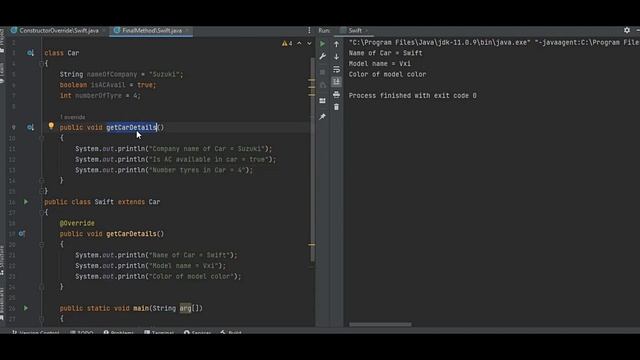Click fold end marker at line 14
Screen dimensions: 640x360
tap(42, 180)
